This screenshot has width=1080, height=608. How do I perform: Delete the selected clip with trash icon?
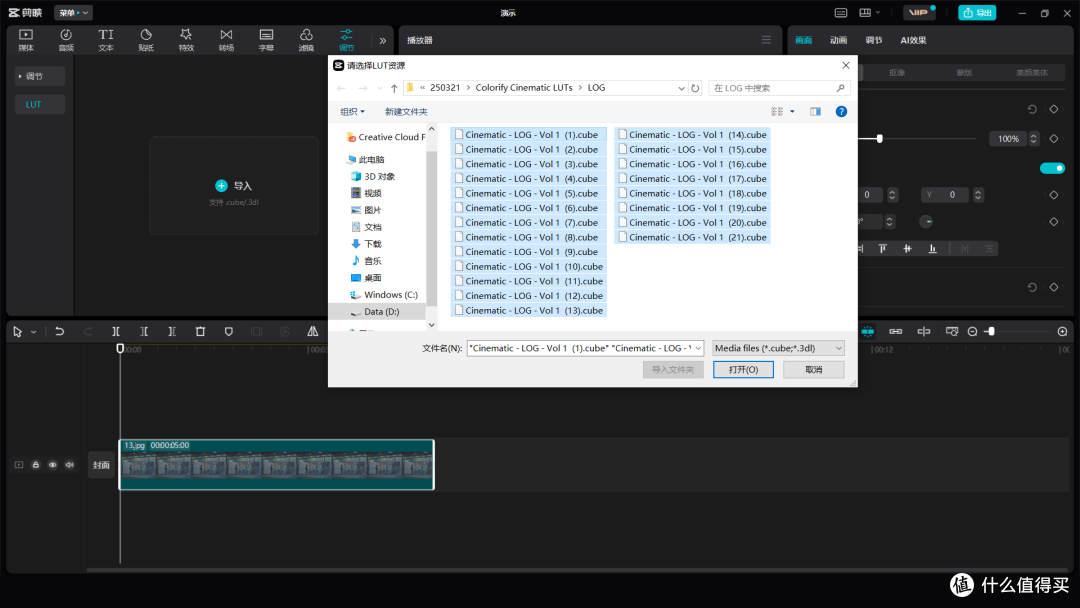[x=200, y=332]
